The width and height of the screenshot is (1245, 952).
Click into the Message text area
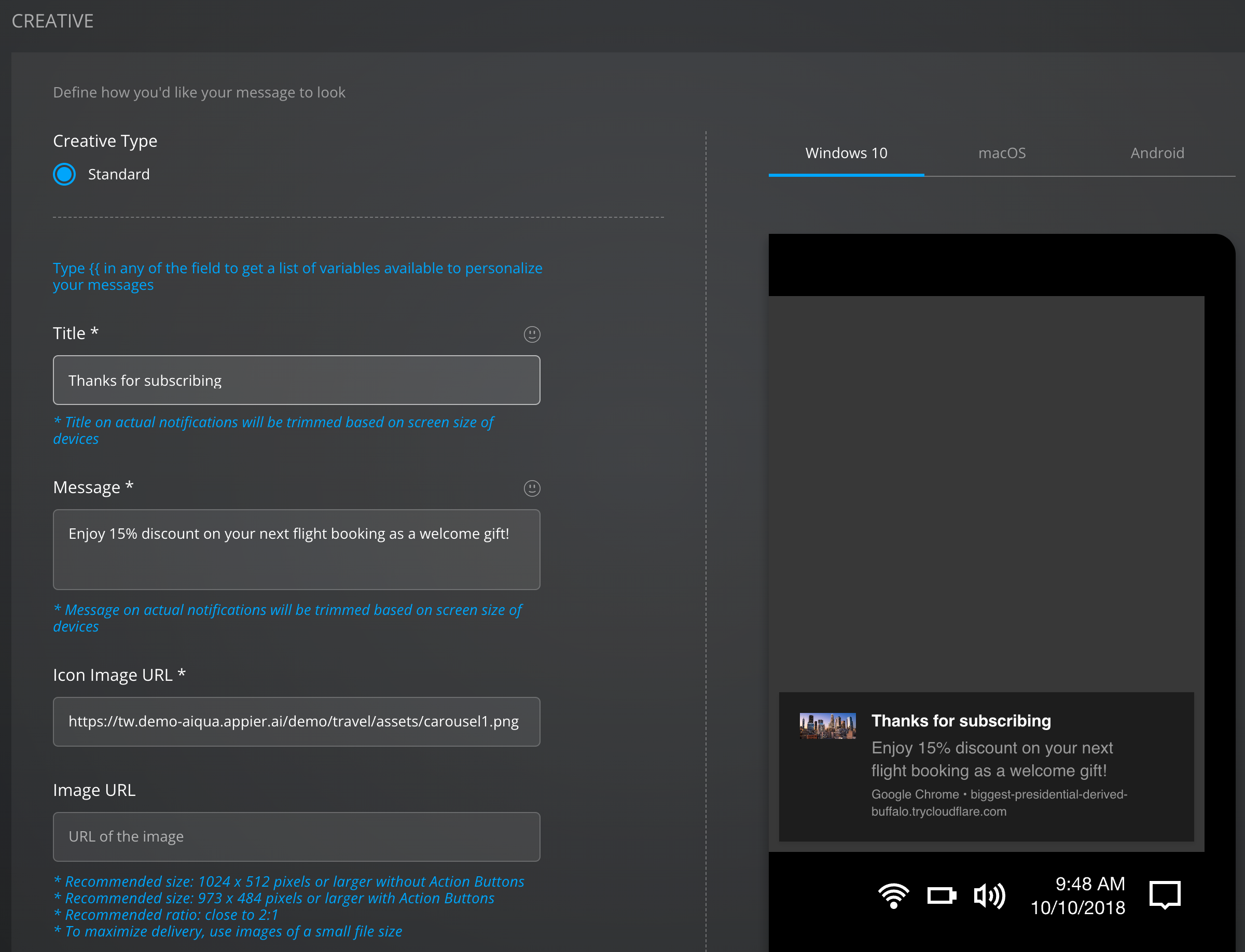click(x=296, y=549)
